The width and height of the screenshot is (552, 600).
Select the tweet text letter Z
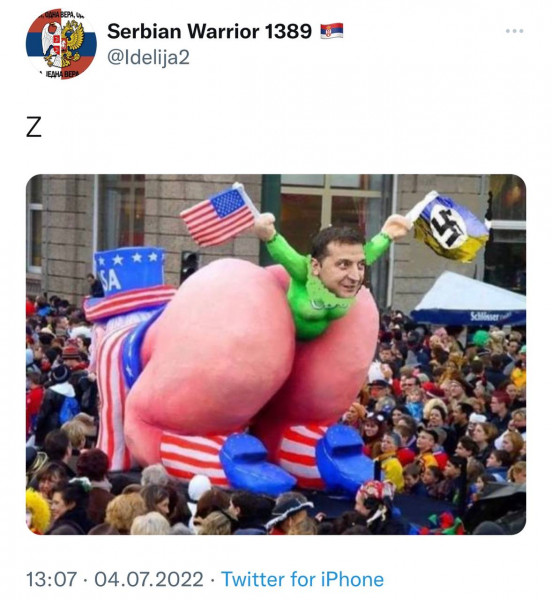click(x=34, y=127)
